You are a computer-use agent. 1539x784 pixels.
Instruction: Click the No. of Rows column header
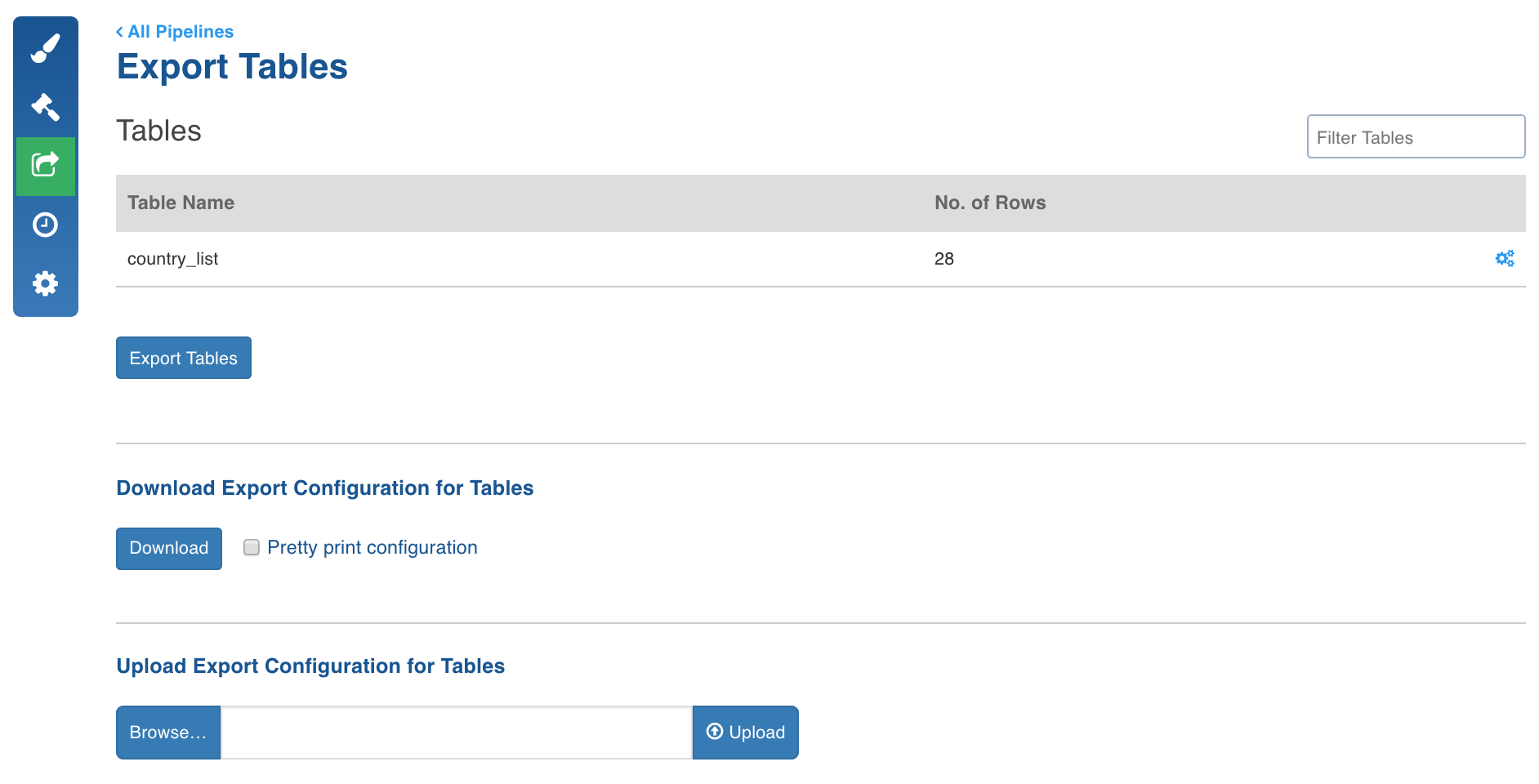[x=989, y=203]
